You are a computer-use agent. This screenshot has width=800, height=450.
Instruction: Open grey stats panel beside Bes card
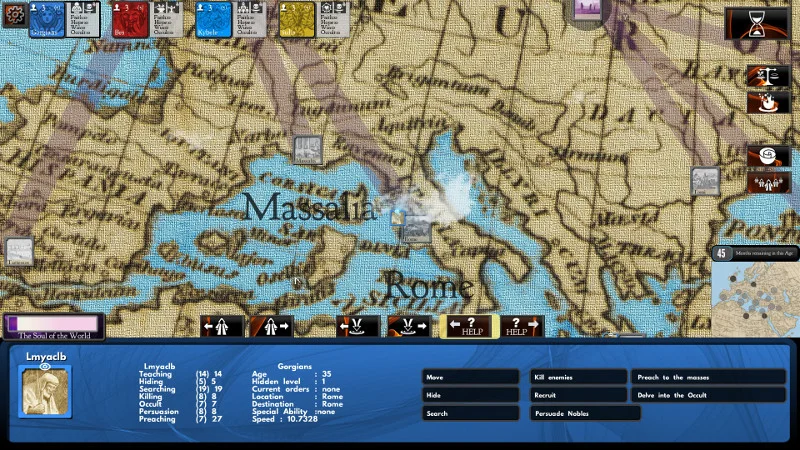(167, 19)
